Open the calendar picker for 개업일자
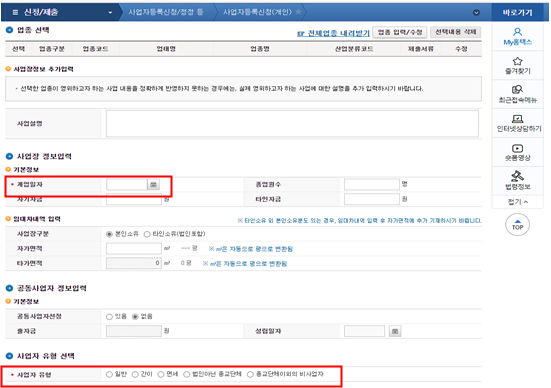Image resolution: width=551 pixels, height=388 pixels. pos(153,185)
